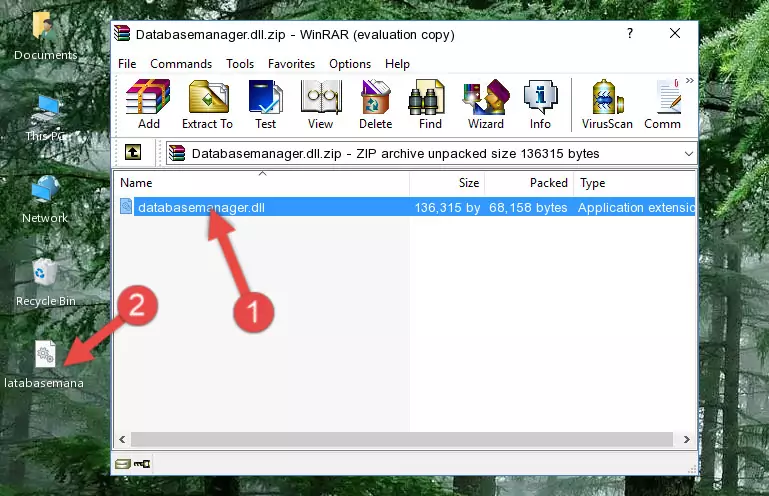Click the password key status icon
769x496 pixels.
(x=142, y=464)
